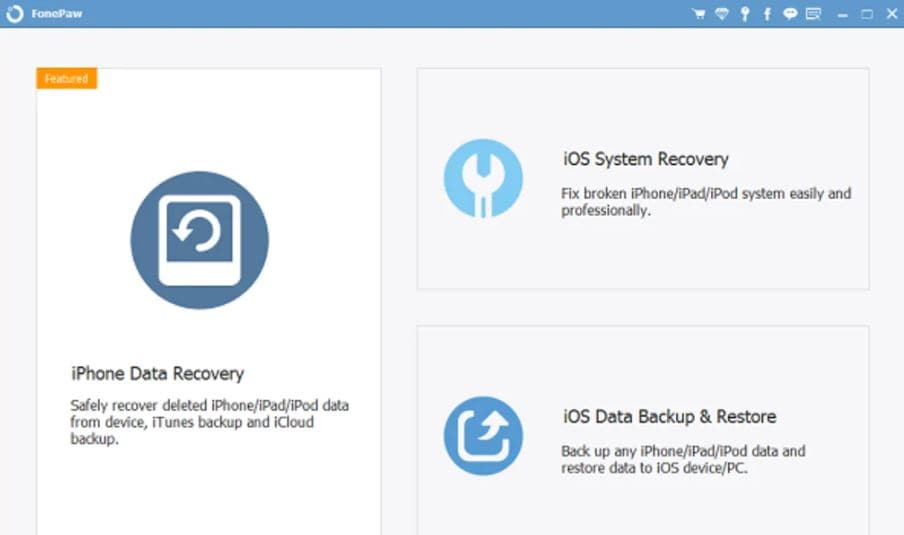Open the shopping cart purchase icon
This screenshot has height=535, width=904.
pos(699,14)
